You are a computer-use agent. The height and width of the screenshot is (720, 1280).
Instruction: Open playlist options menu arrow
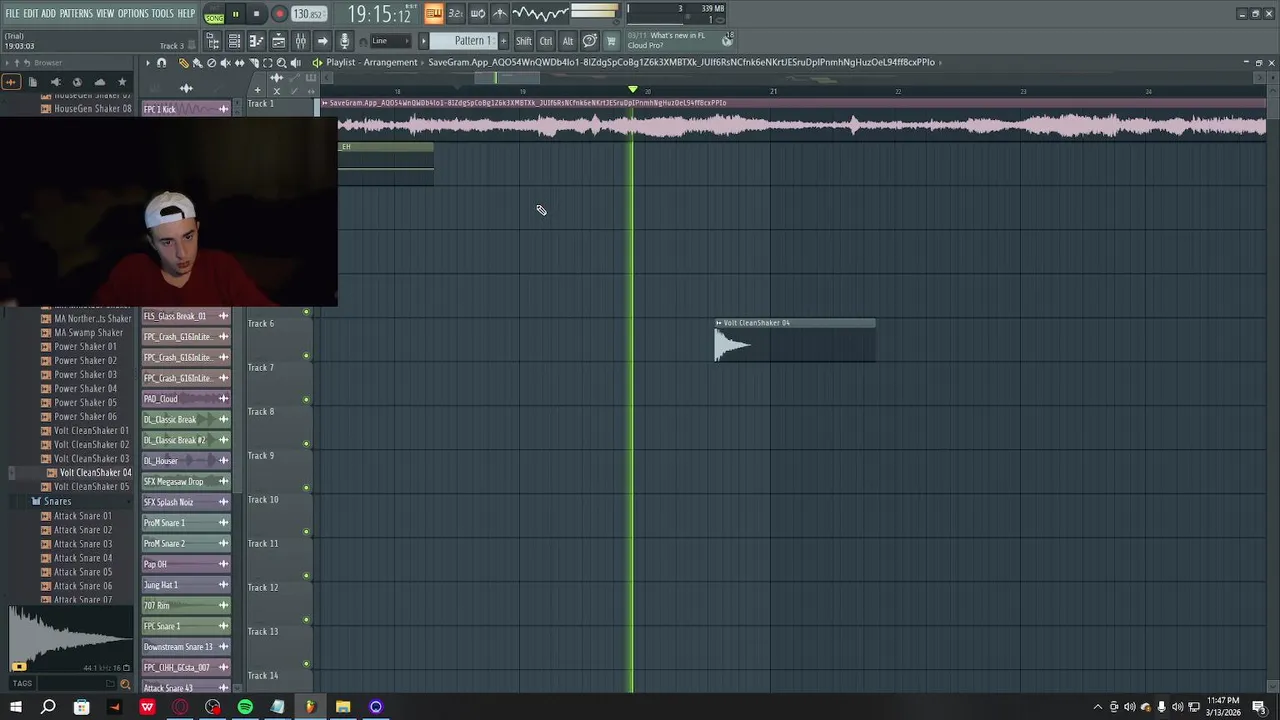pyautogui.click(x=147, y=62)
